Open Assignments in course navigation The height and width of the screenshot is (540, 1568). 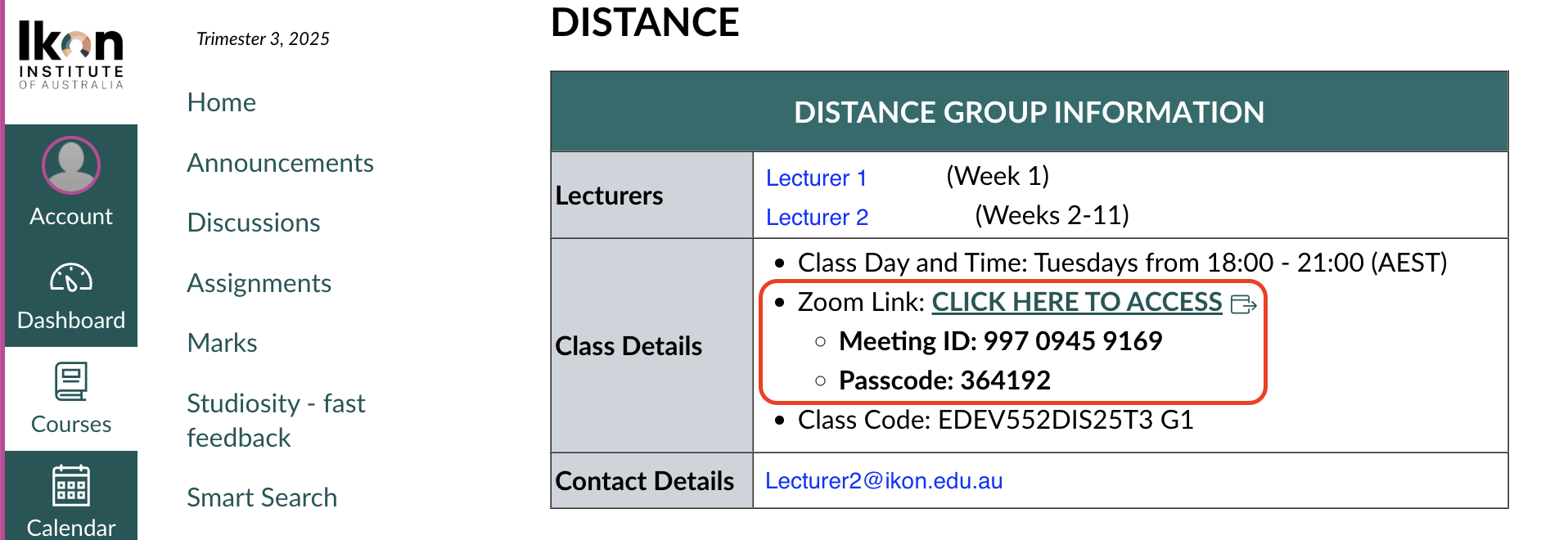tap(259, 283)
